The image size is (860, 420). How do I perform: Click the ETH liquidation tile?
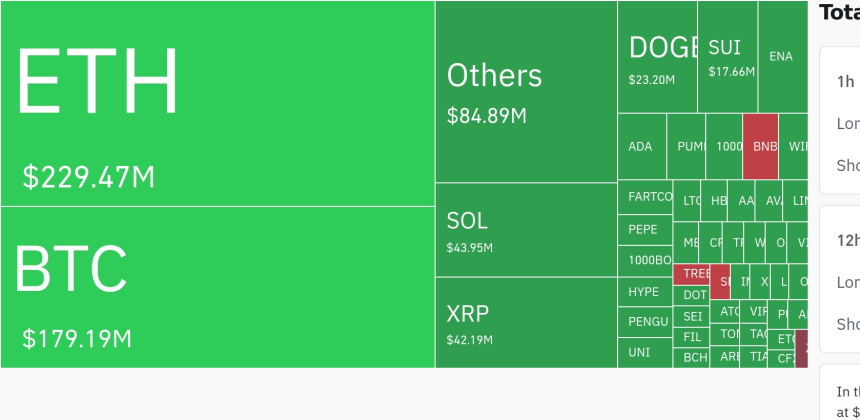[x=217, y=103]
